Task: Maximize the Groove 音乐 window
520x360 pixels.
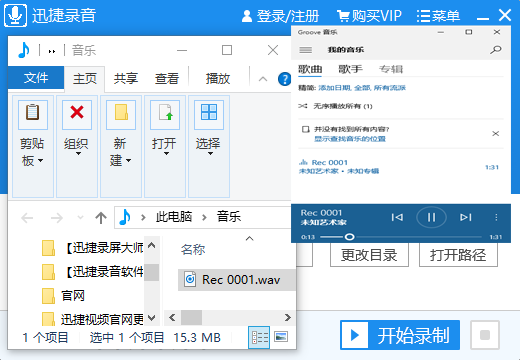Action: [469, 32]
